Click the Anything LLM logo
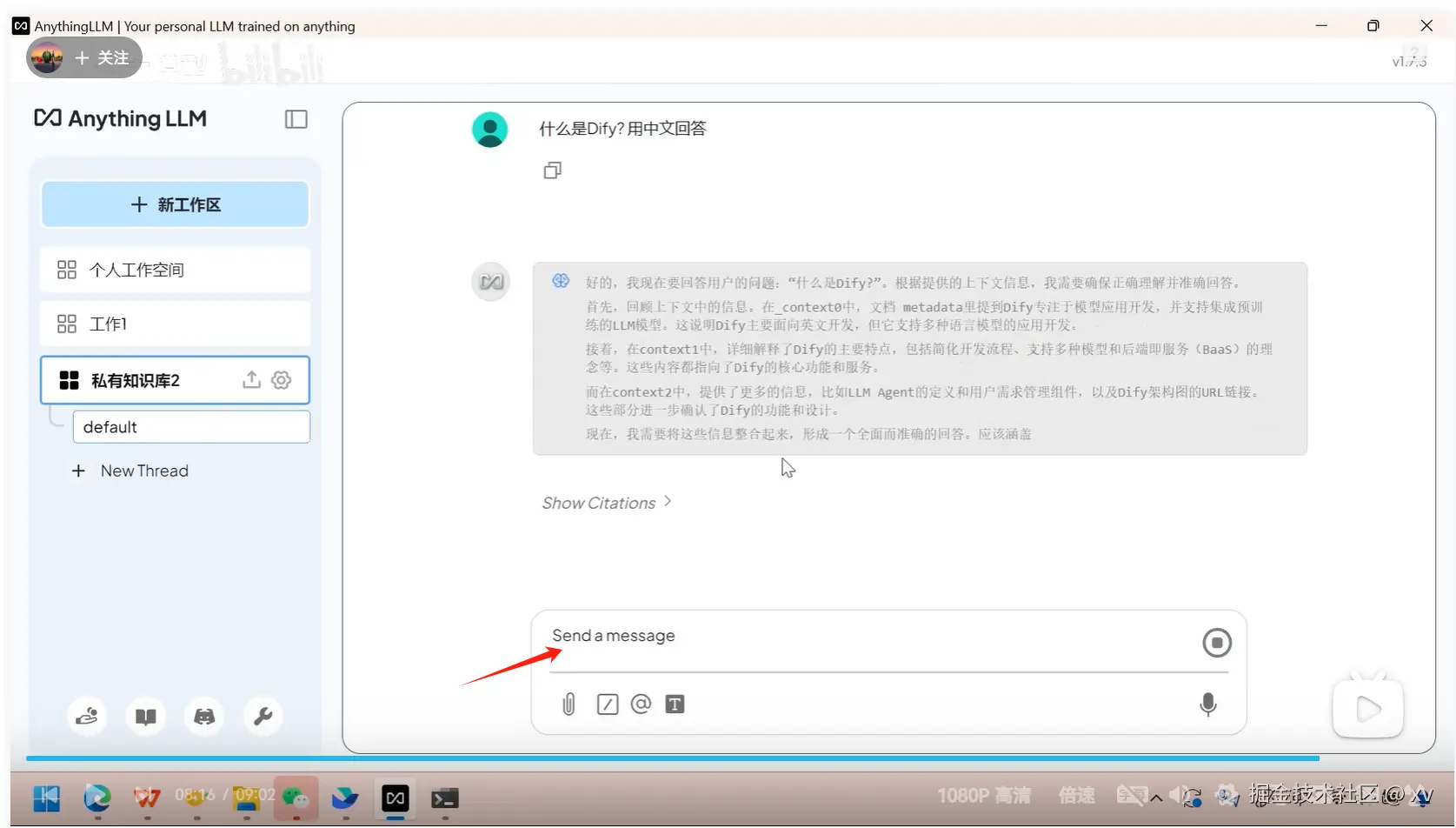 tap(121, 118)
